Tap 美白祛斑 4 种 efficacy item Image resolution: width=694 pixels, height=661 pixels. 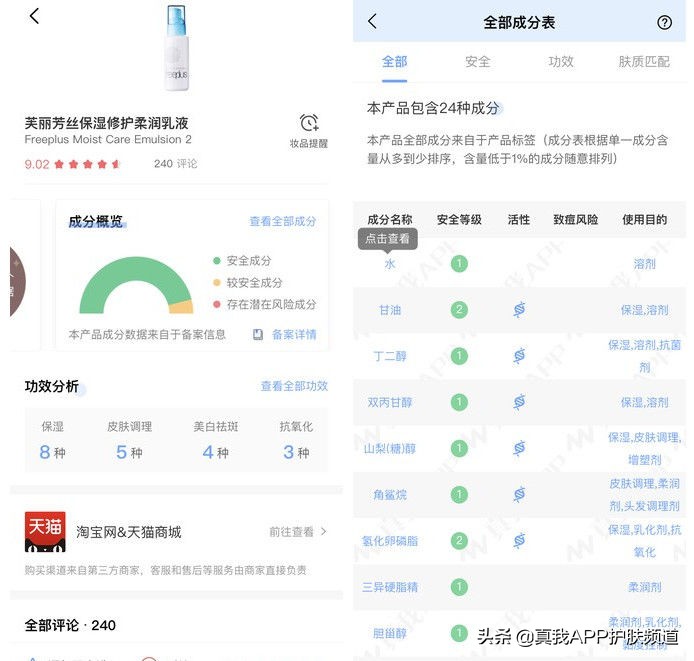pyautogui.click(x=216, y=440)
